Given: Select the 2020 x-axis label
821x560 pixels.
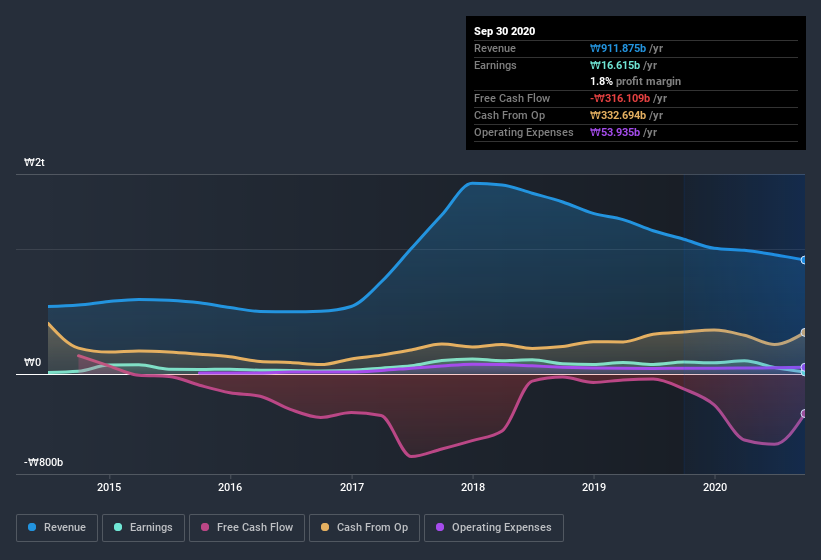Looking at the screenshot, I should [x=715, y=487].
